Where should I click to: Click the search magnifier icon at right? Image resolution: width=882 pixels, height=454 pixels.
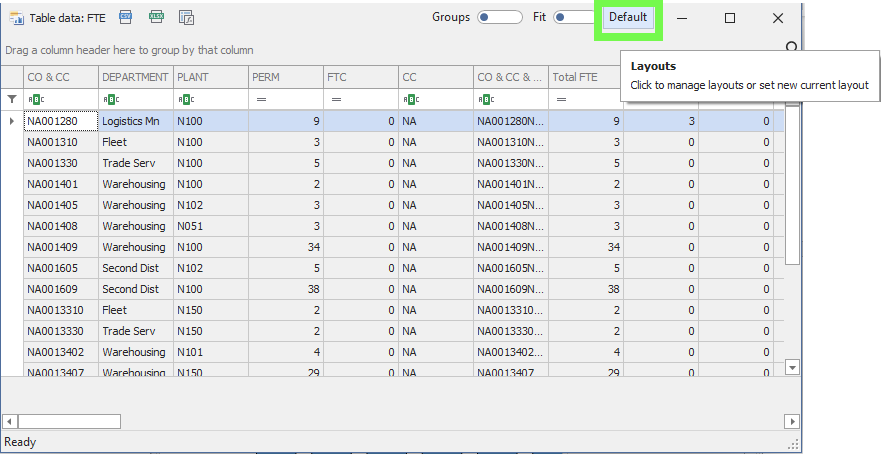click(x=792, y=47)
